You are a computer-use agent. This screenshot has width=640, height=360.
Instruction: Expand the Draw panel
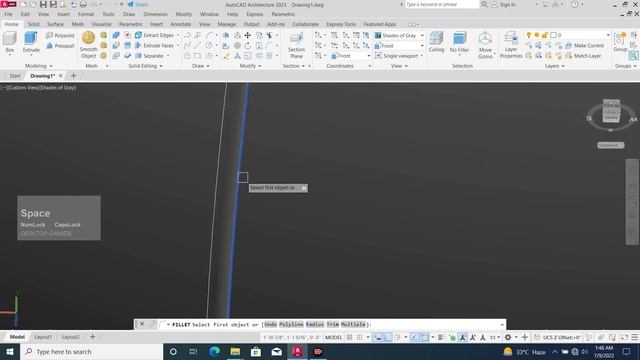tap(201, 66)
